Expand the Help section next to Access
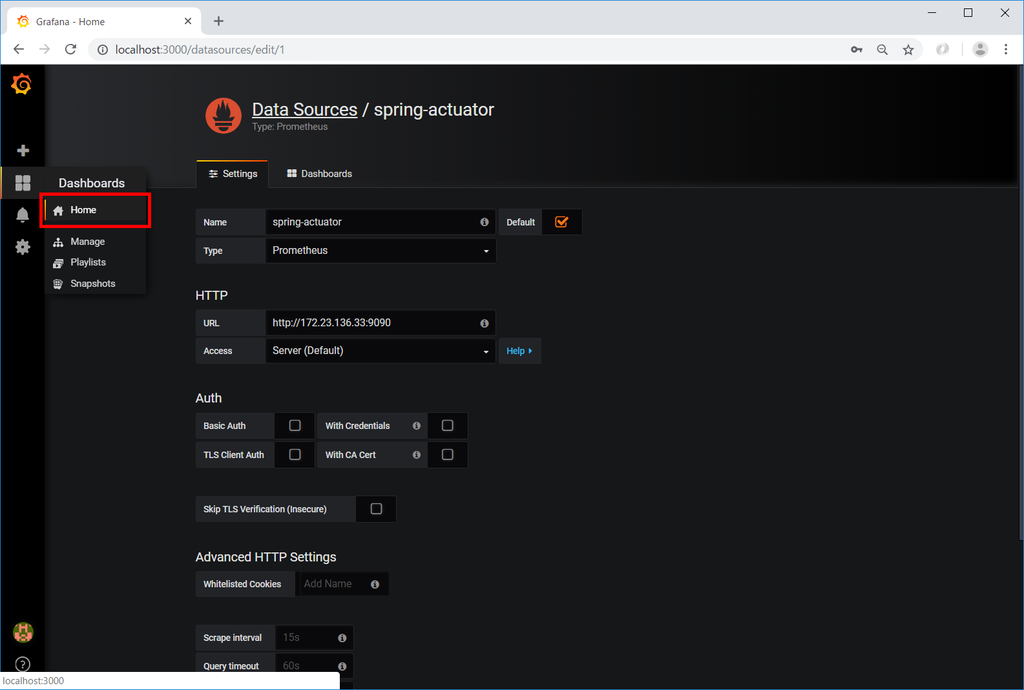 (x=519, y=351)
